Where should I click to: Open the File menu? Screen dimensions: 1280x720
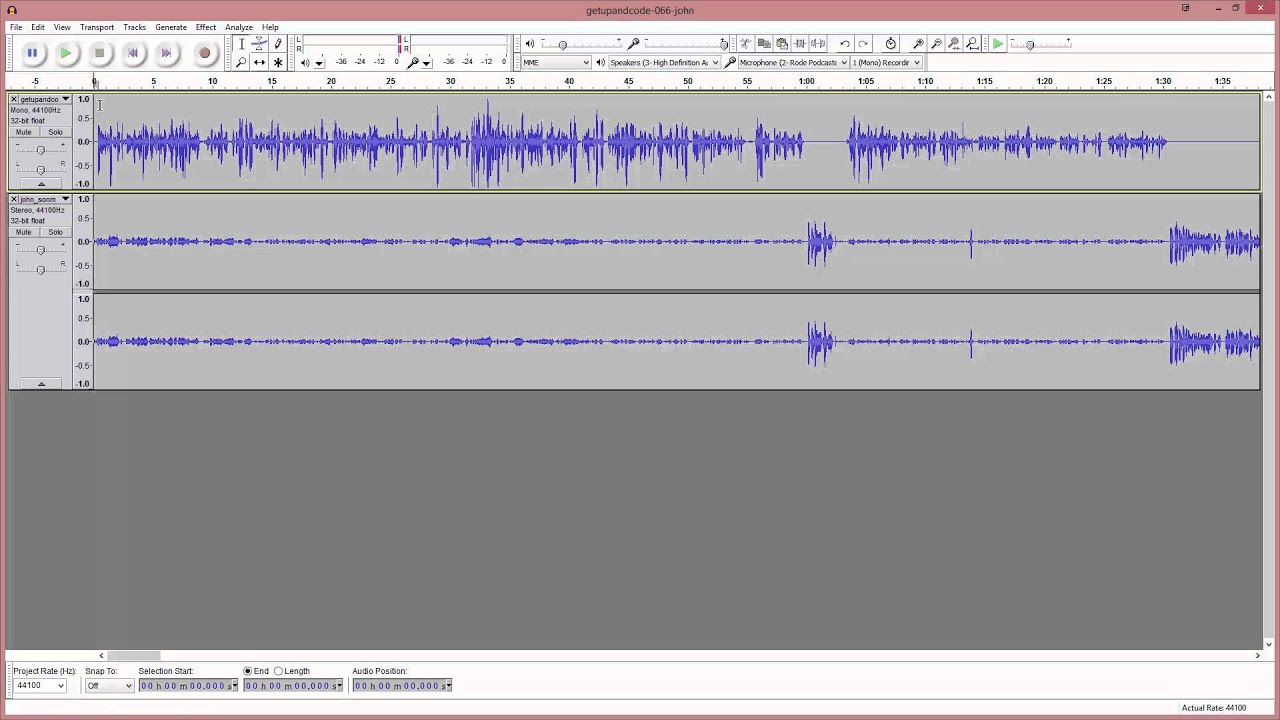click(x=16, y=27)
